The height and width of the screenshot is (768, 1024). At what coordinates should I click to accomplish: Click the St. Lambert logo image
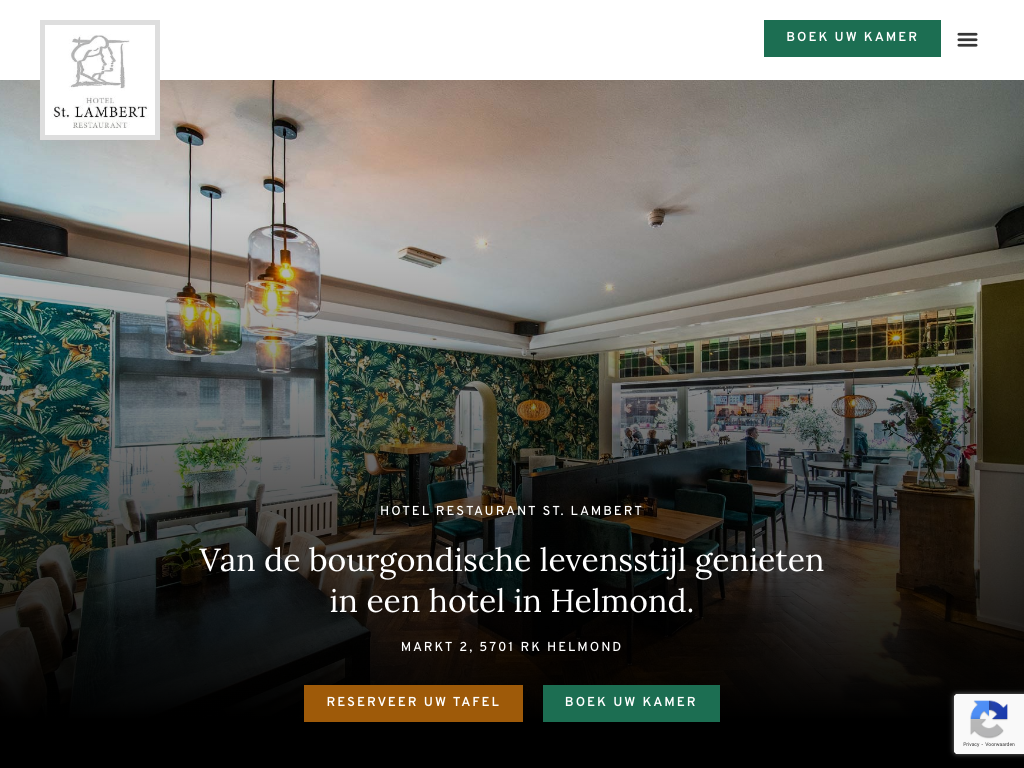coord(100,80)
